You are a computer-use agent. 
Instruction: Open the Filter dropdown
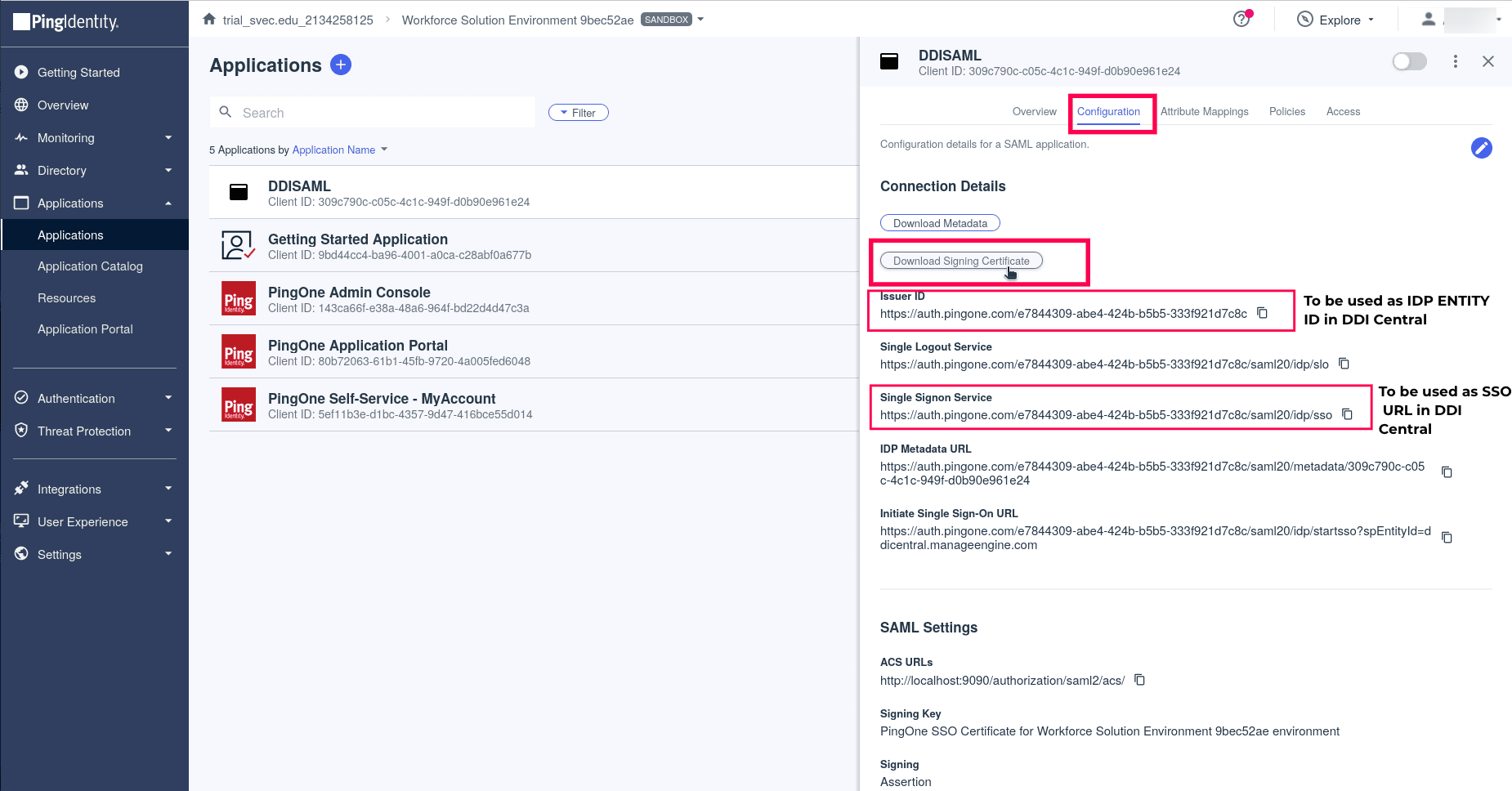579,113
